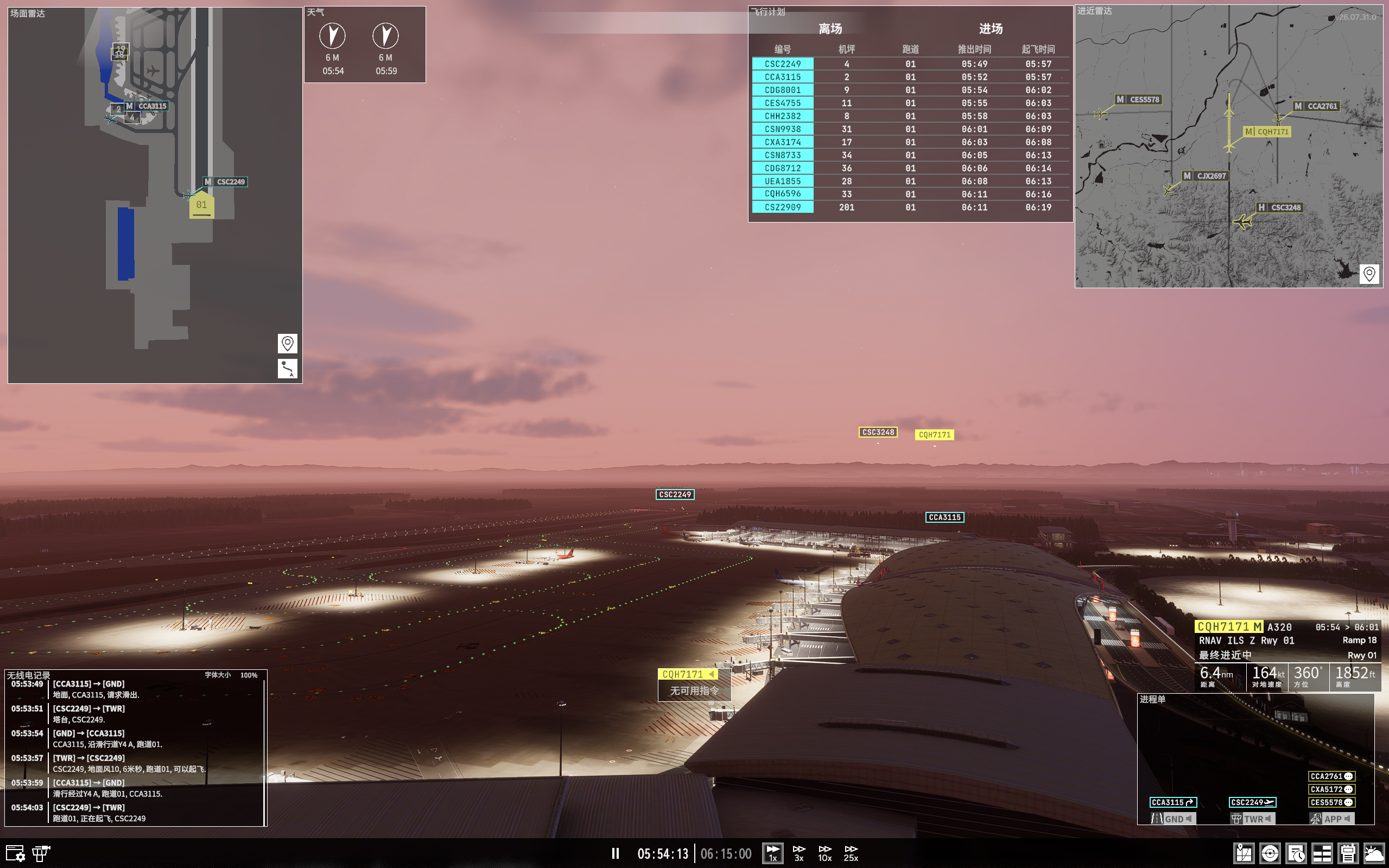The image size is (1389, 868).
Task: Set simulation speed to 1x
Action: click(772, 853)
